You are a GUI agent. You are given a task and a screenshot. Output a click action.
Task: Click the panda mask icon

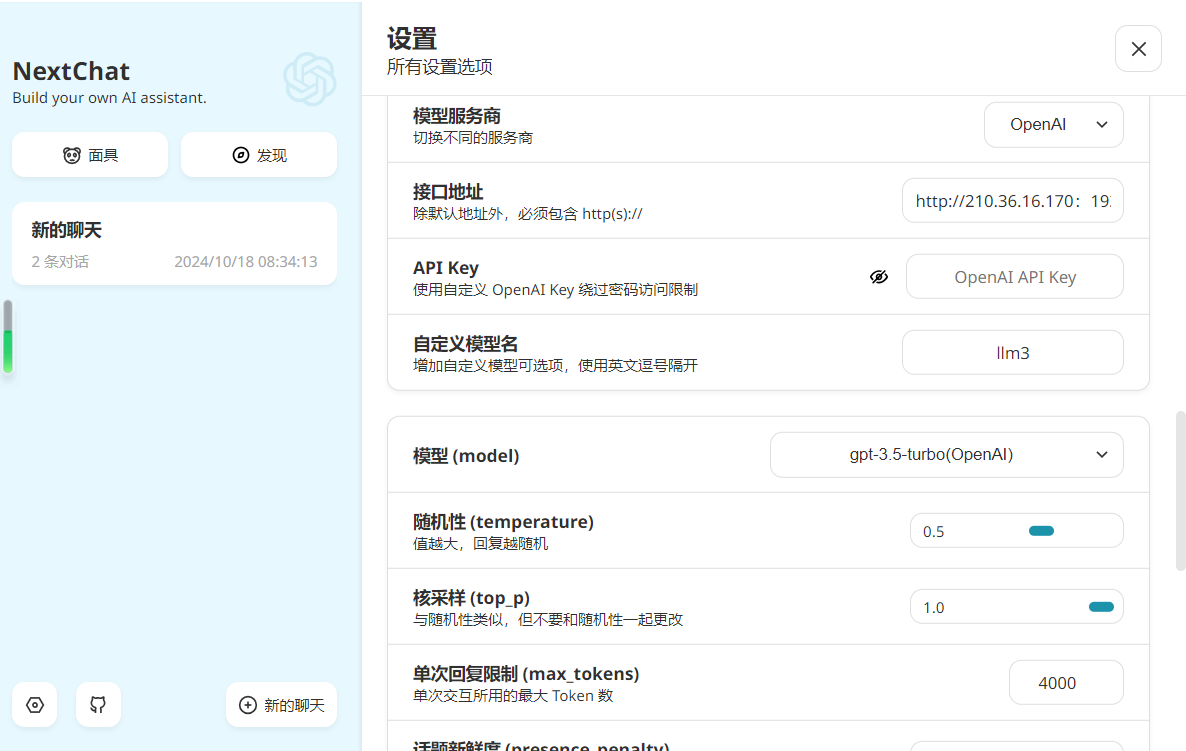(71, 155)
